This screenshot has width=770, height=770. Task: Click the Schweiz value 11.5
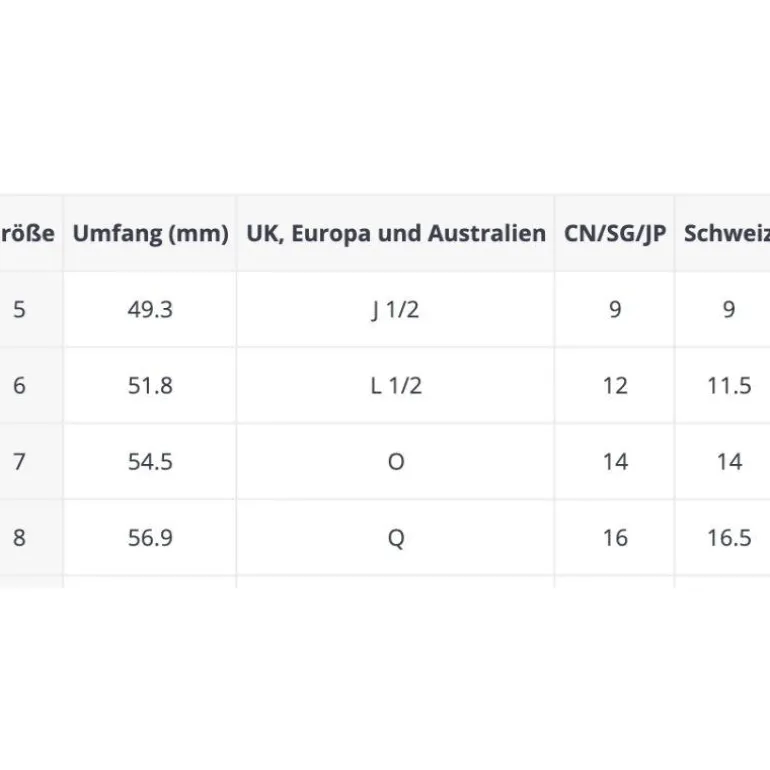(729, 386)
